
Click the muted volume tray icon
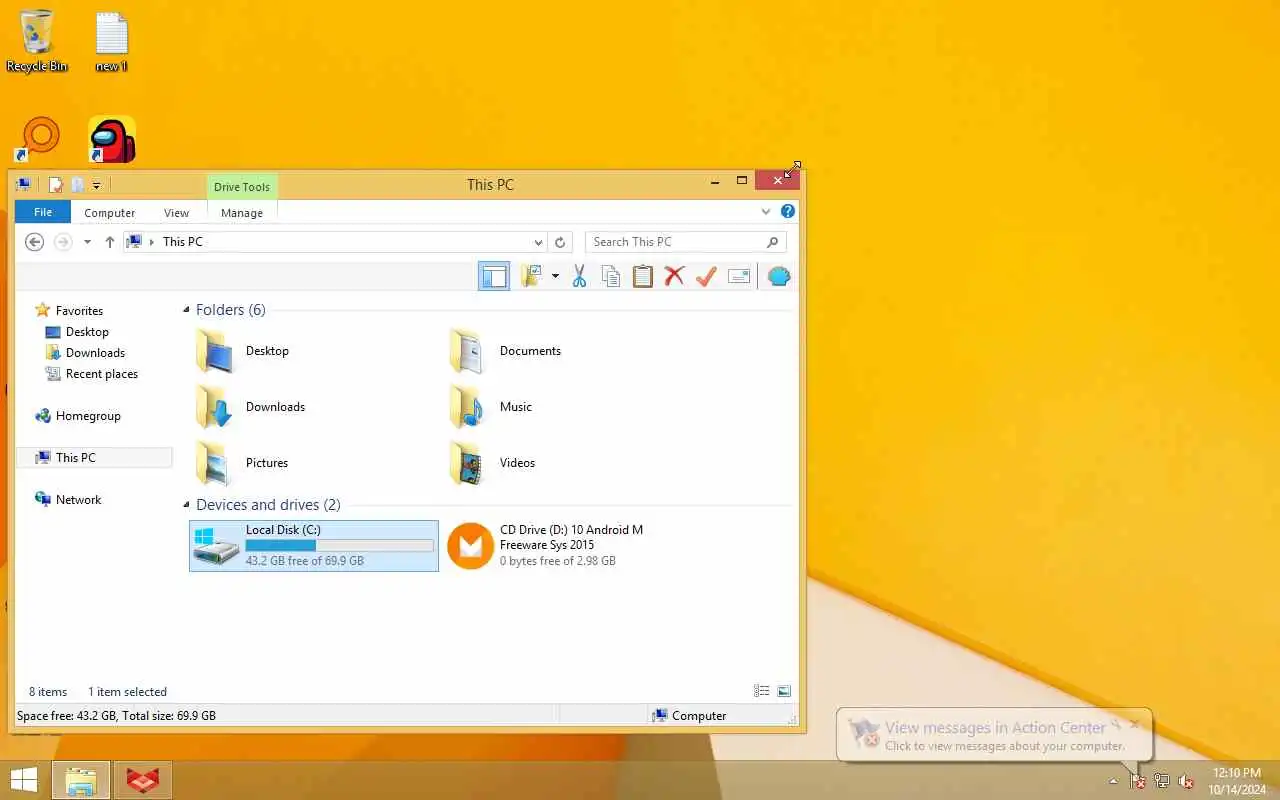[x=1186, y=781]
